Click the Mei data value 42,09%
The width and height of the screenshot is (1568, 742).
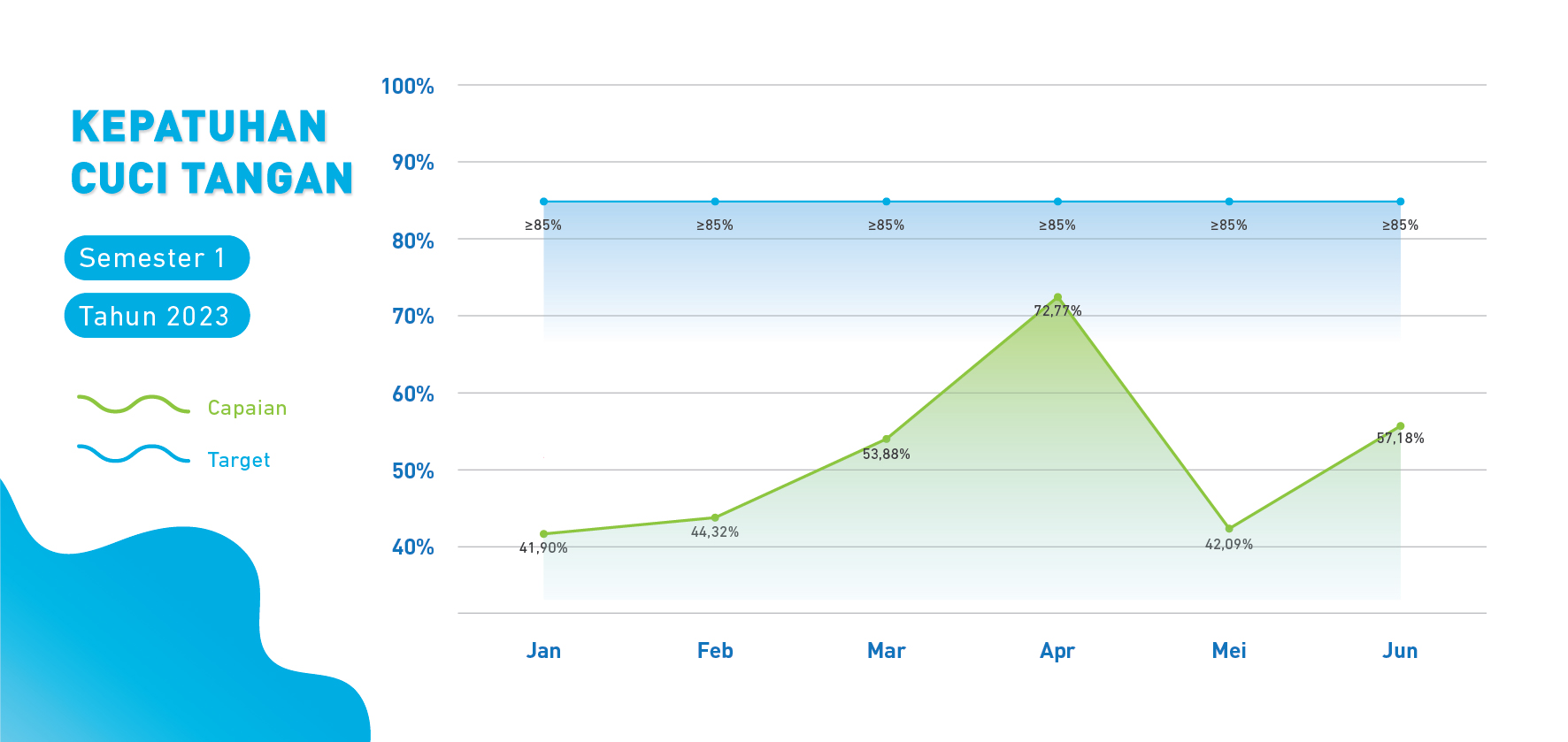click(x=1229, y=545)
